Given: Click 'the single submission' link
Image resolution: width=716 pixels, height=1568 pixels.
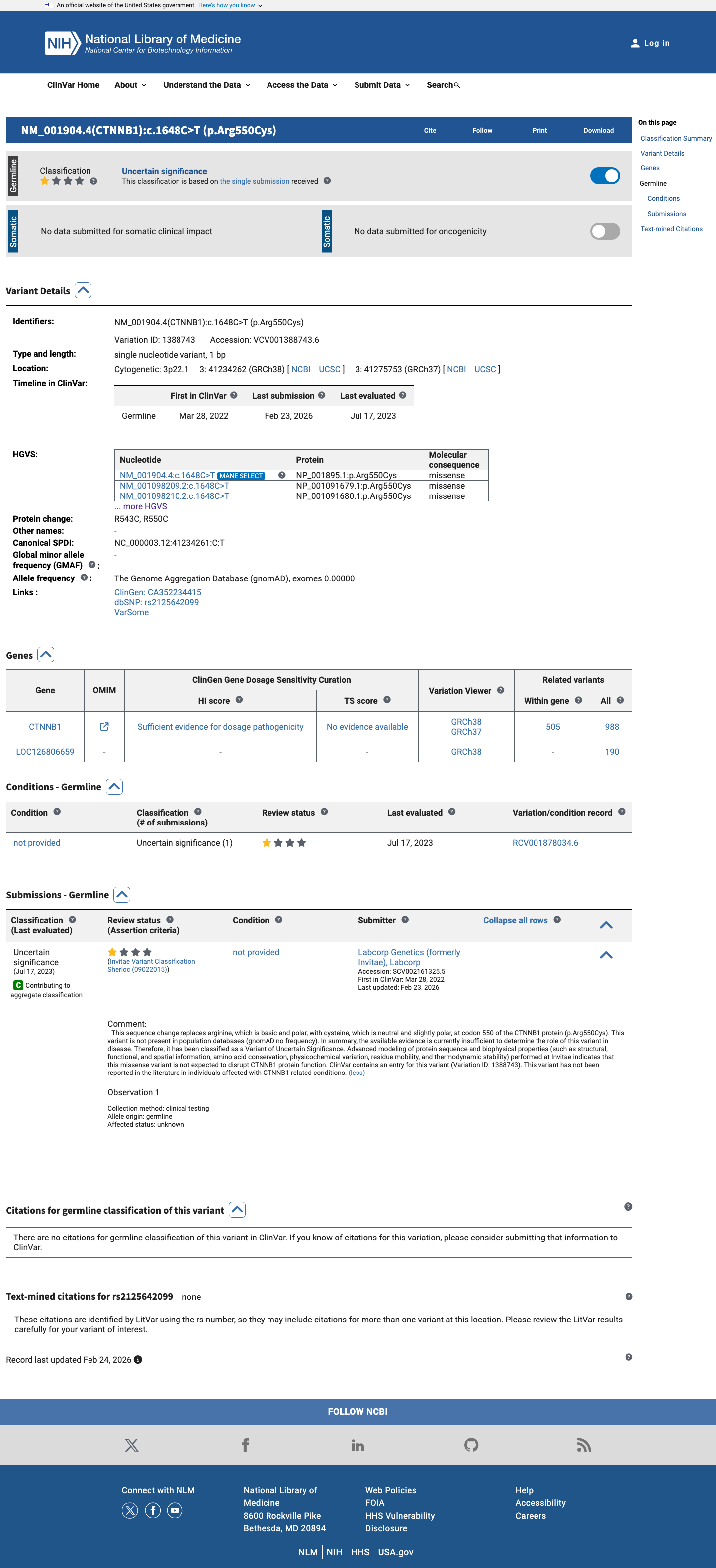Looking at the screenshot, I should click(255, 181).
